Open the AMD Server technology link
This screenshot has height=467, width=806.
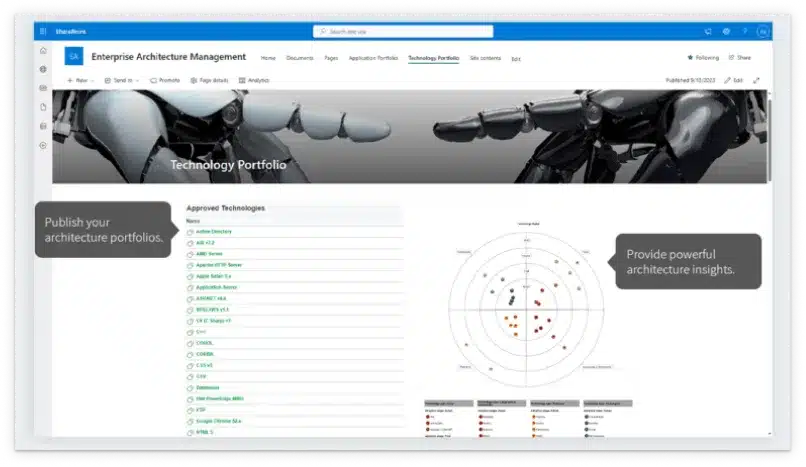[209, 254]
